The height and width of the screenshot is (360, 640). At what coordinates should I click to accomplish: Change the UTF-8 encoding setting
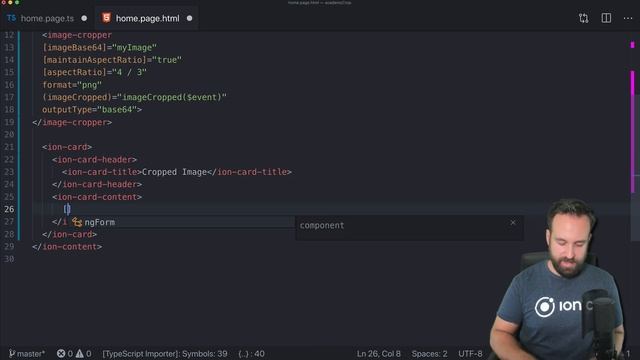(470, 353)
